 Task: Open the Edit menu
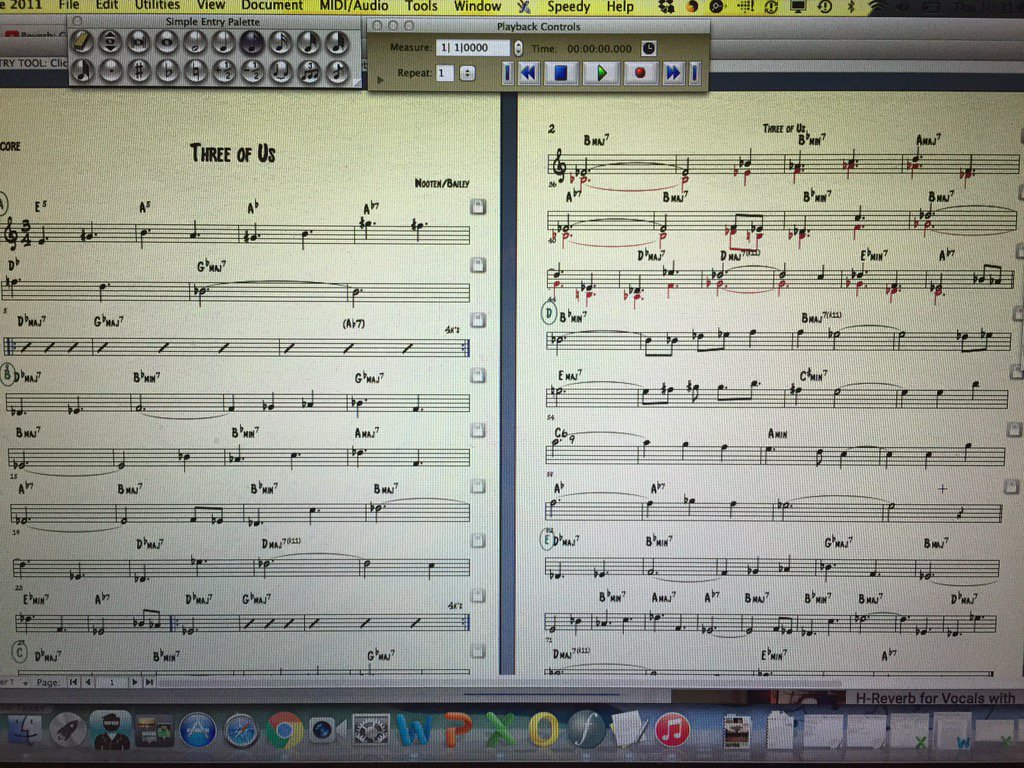106,6
